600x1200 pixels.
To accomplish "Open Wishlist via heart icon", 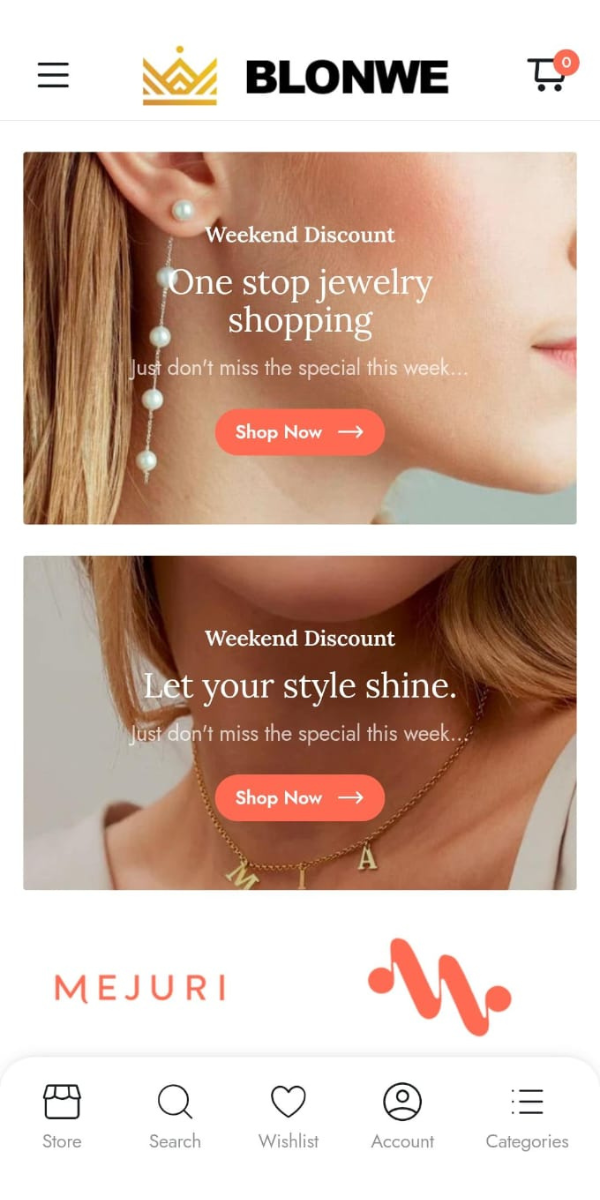I will (288, 1102).
